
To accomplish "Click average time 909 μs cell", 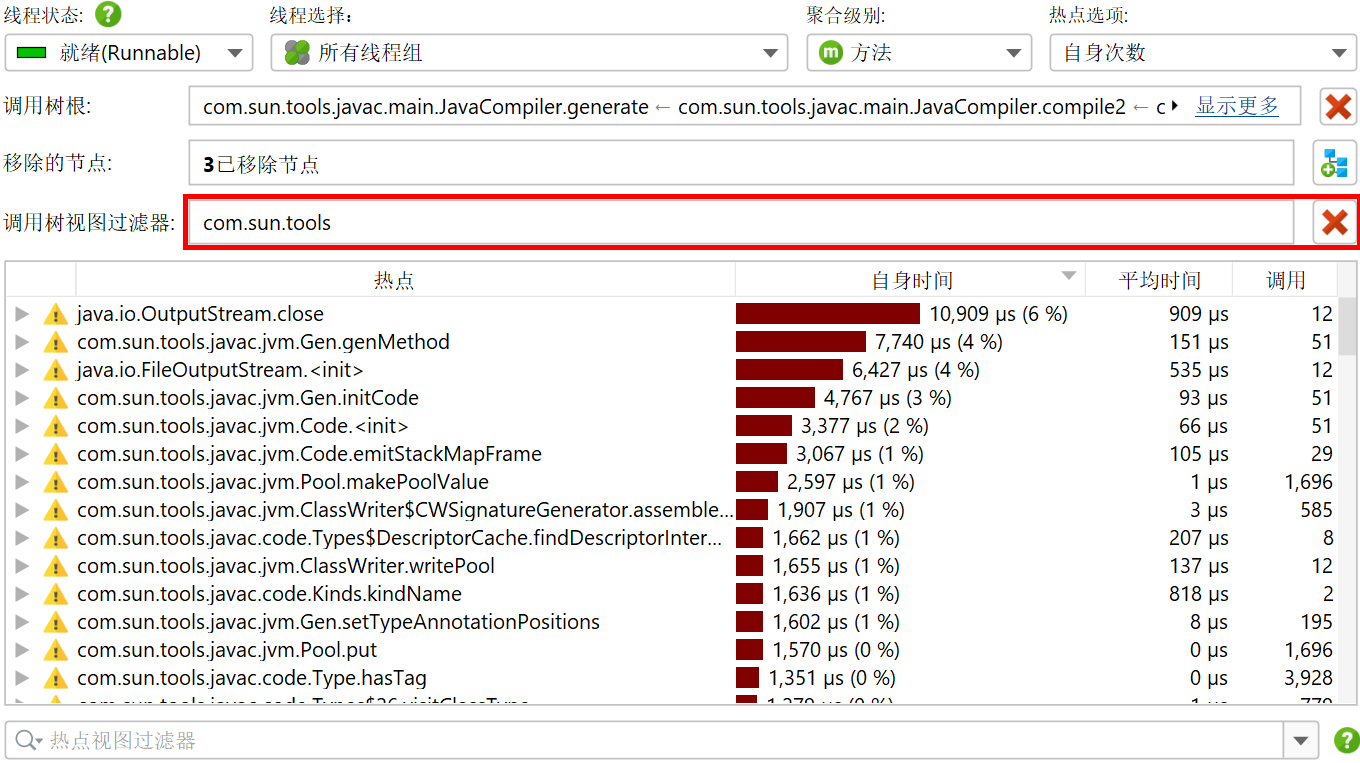I will pyautogui.click(x=1198, y=314).
